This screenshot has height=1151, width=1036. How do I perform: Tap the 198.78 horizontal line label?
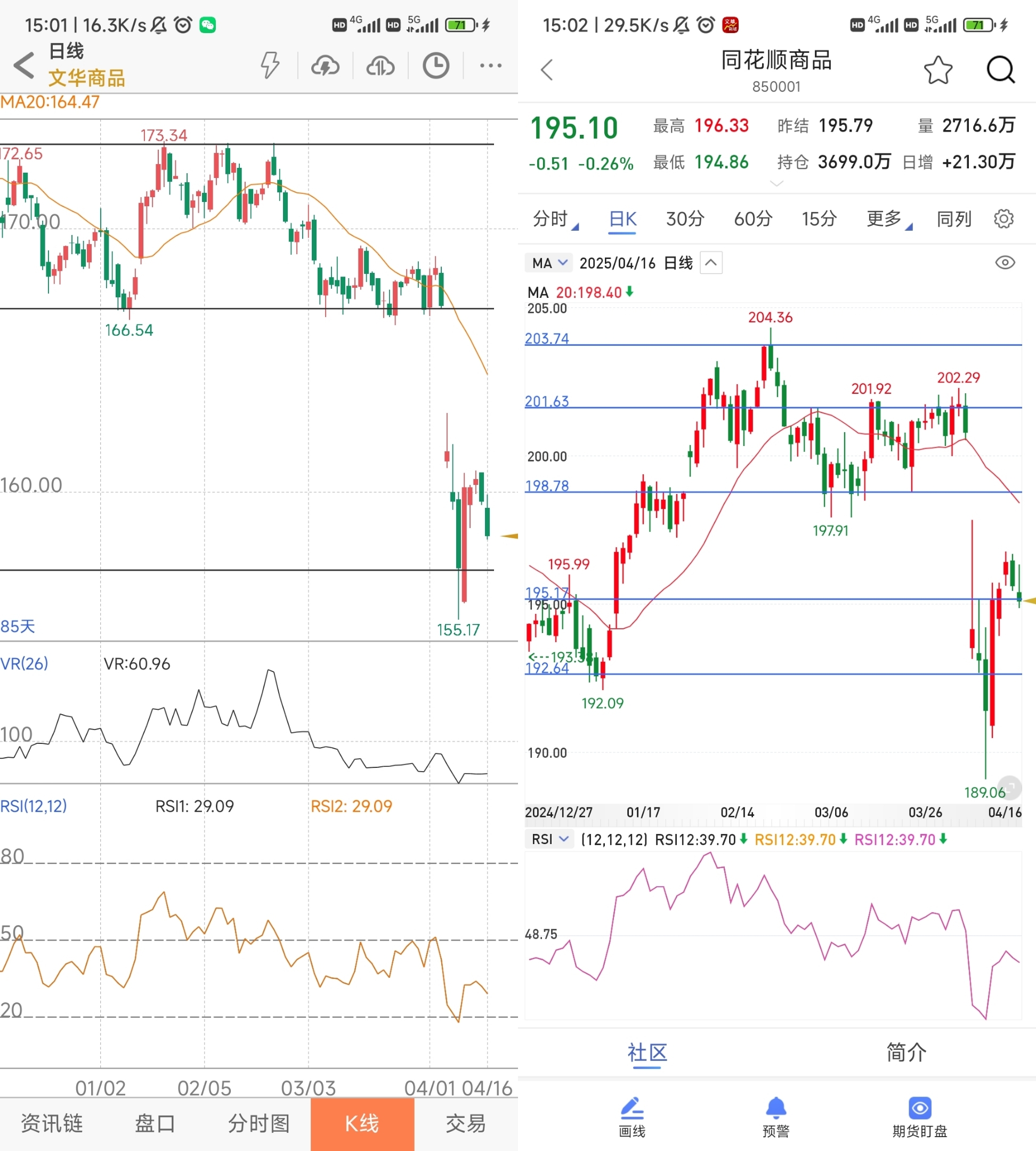point(546,486)
